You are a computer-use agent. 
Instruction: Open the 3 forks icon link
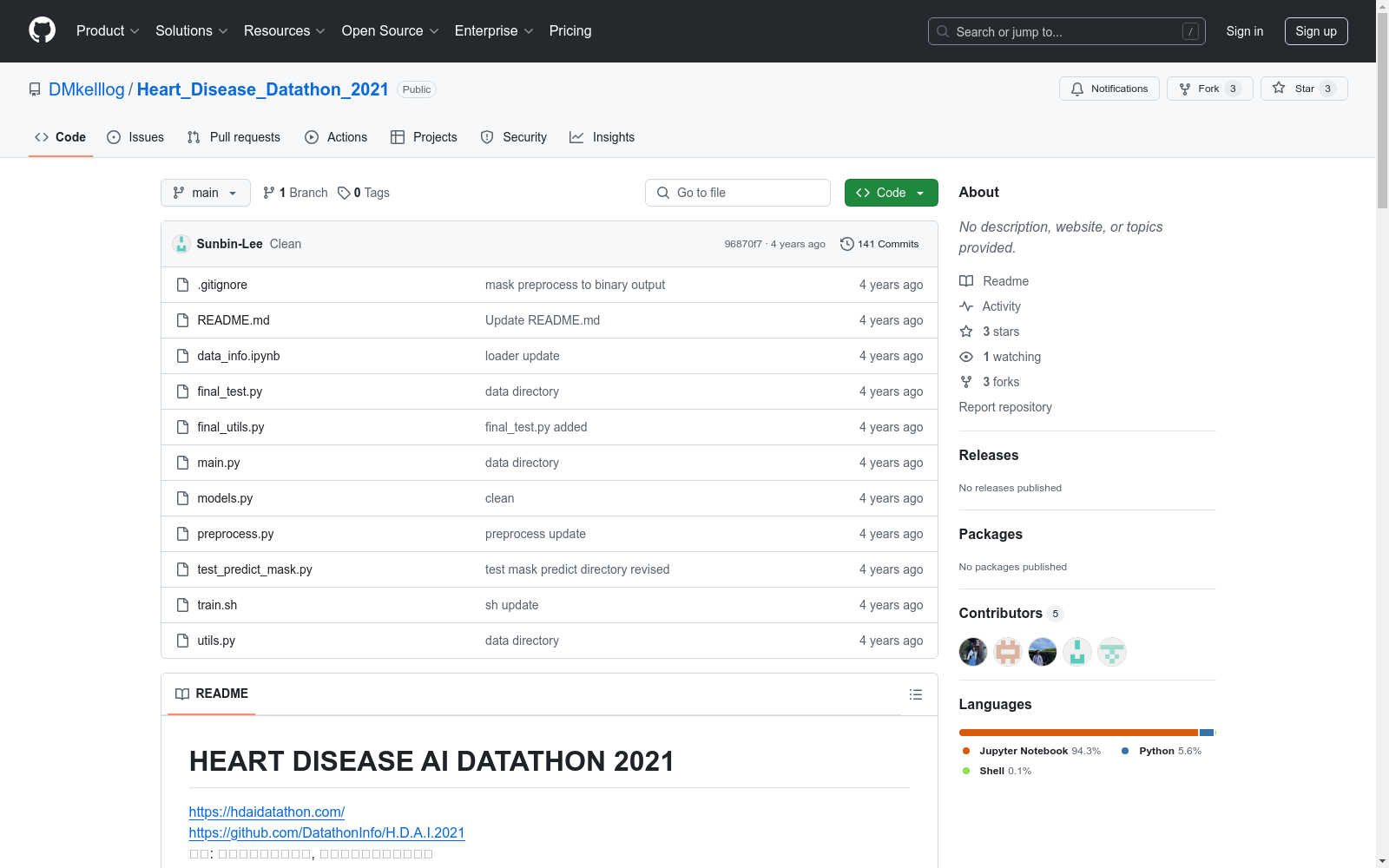pyautogui.click(x=966, y=382)
